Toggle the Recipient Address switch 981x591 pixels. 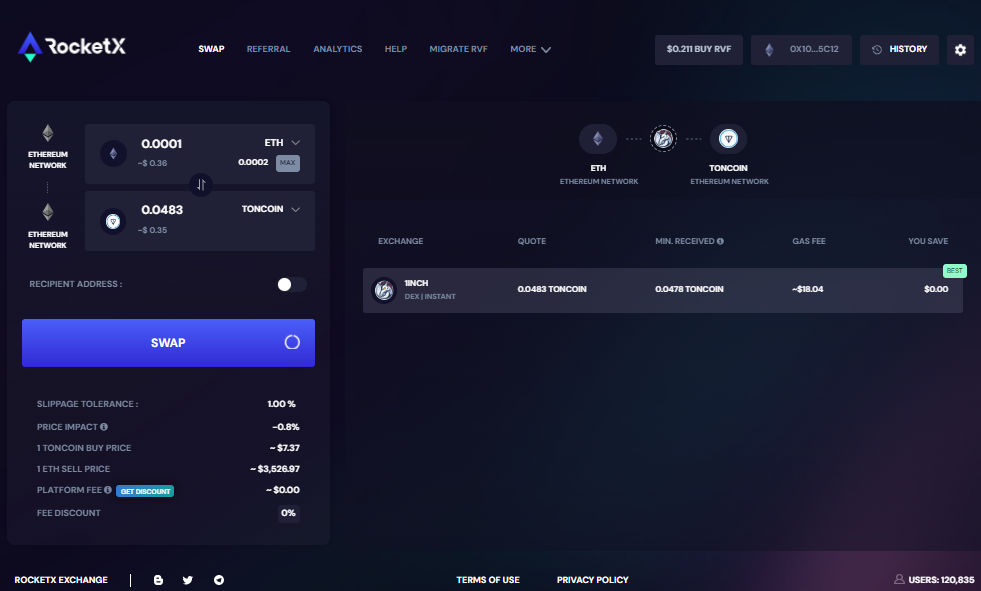click(x=292, y=285)
